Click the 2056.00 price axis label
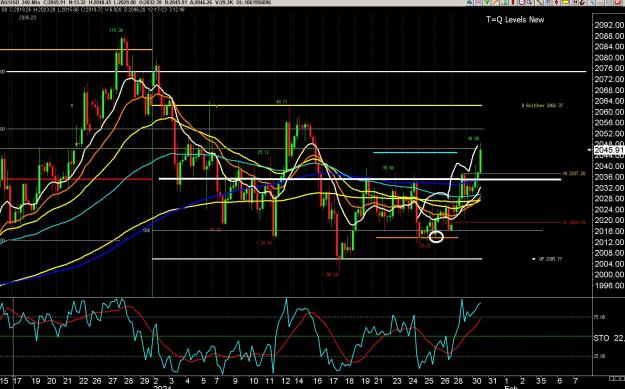 pos(609,122)
